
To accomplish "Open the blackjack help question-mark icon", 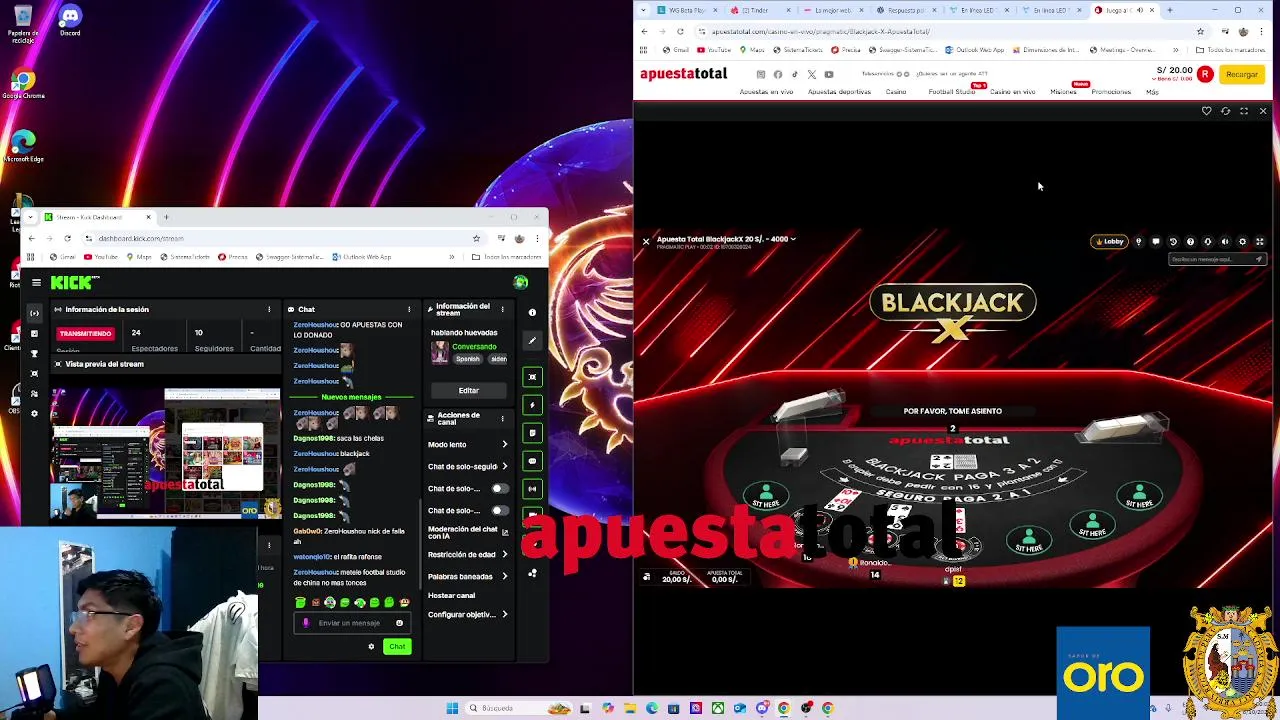I will [x=1190, y=242].
